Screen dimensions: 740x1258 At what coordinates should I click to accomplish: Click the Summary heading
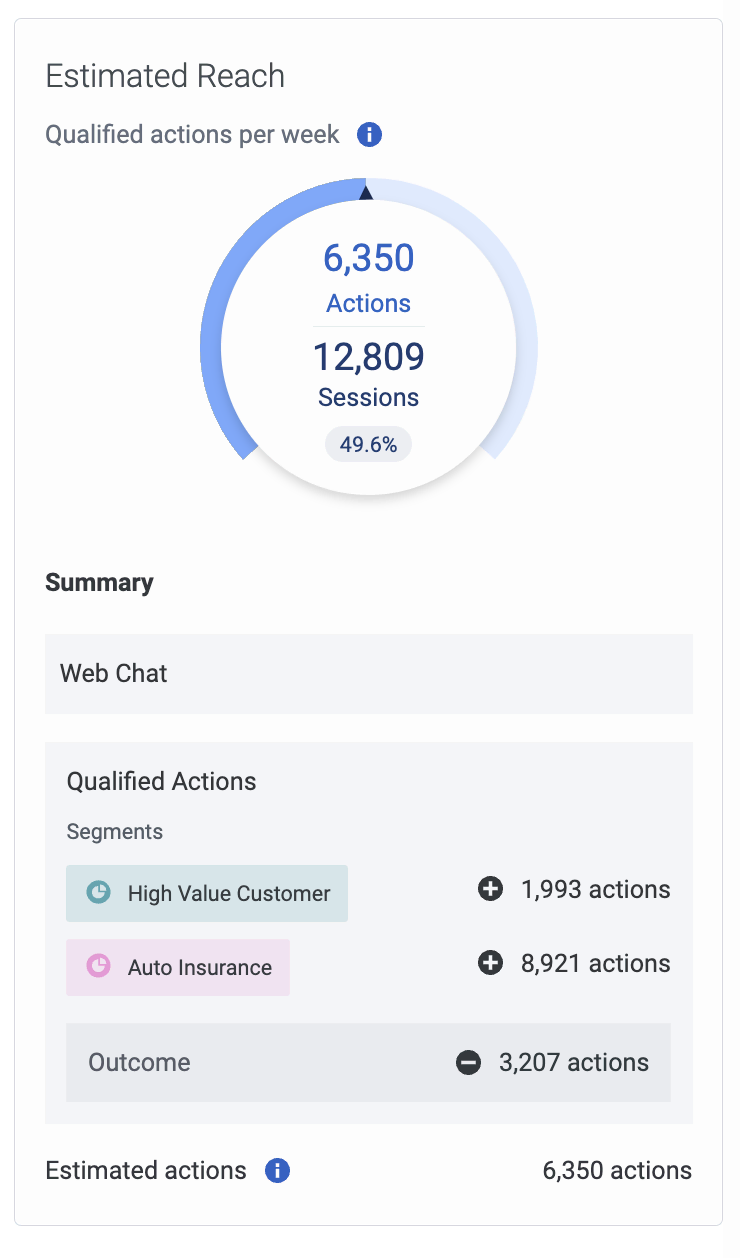click(x=100, y=583)
